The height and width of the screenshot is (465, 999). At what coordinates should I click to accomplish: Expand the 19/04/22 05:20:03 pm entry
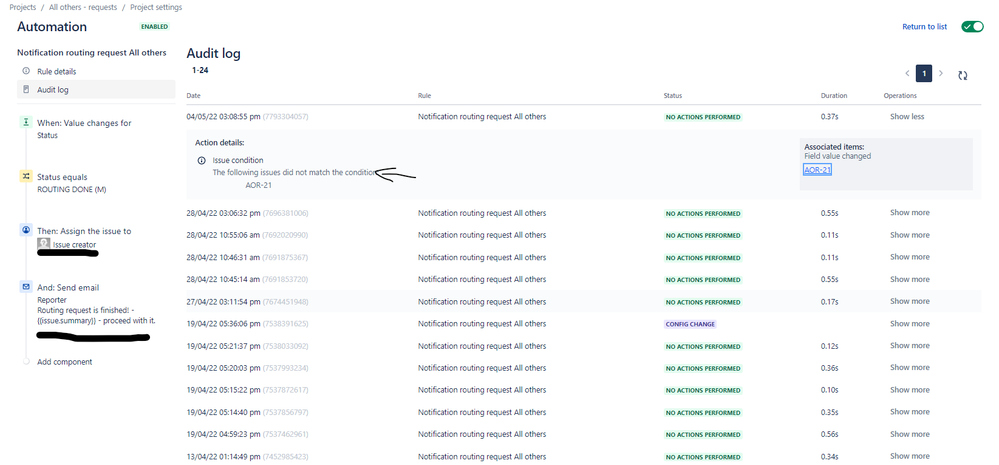click(910, 368)
